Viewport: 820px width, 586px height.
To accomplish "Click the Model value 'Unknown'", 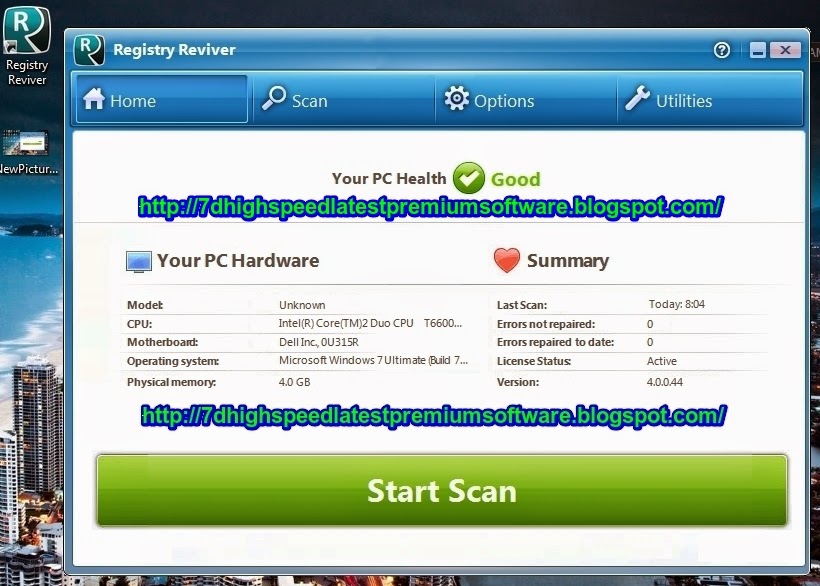I will (302, 305).
